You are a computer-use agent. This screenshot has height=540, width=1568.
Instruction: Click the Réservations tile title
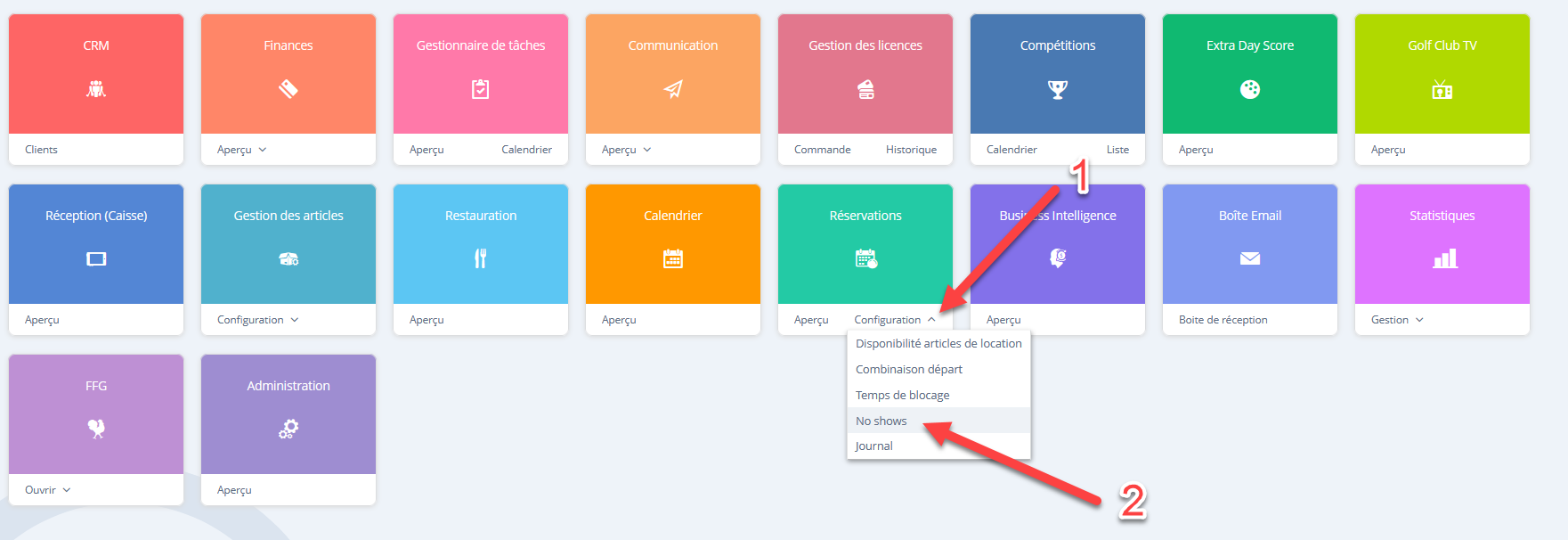click(x=865, y=216)
